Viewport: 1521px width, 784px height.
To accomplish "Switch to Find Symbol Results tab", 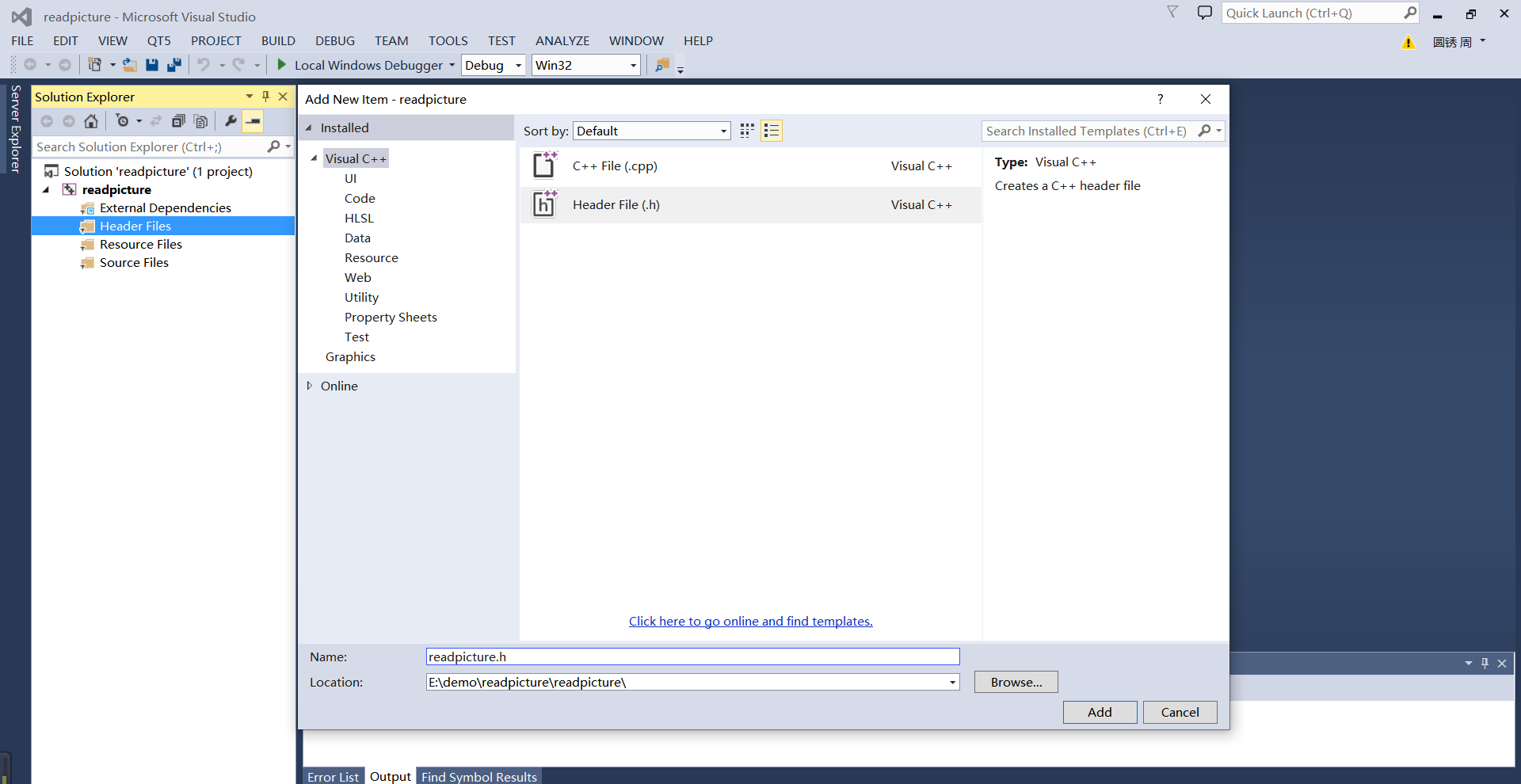I will coord(479,776).
